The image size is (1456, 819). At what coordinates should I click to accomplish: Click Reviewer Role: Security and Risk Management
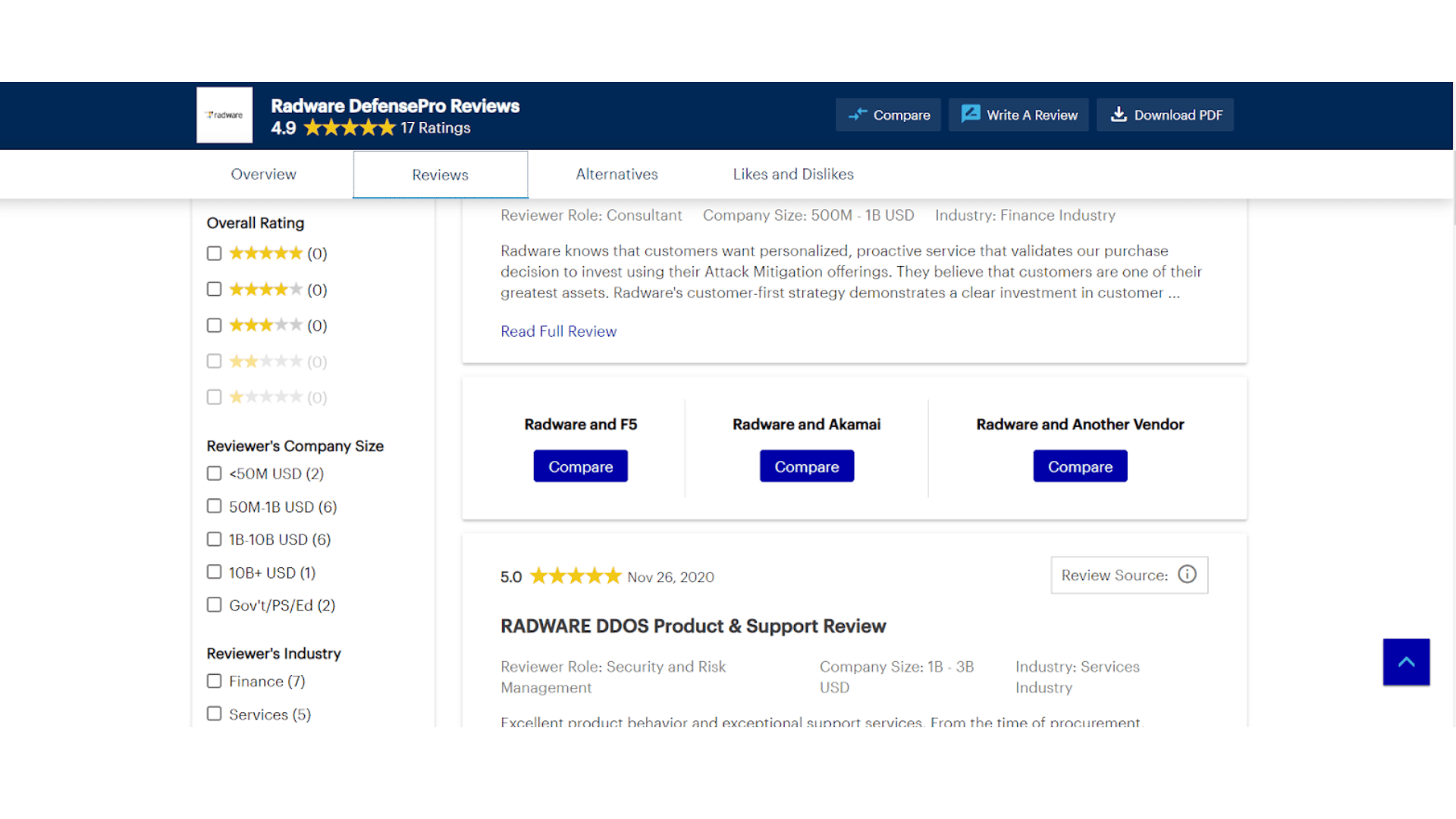tap(613, 677)
